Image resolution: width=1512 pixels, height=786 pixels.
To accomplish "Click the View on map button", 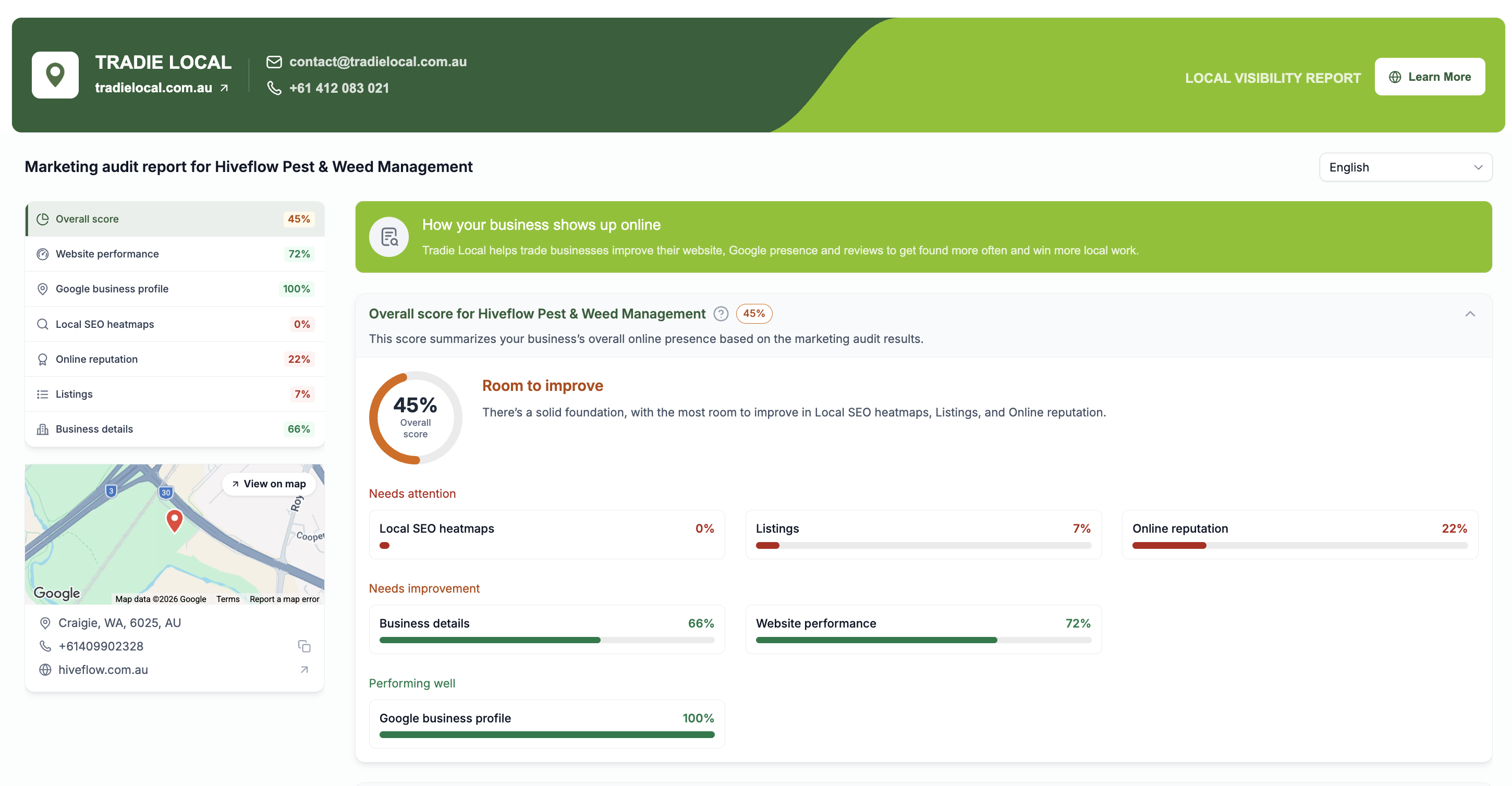I will tap(269, 484).
